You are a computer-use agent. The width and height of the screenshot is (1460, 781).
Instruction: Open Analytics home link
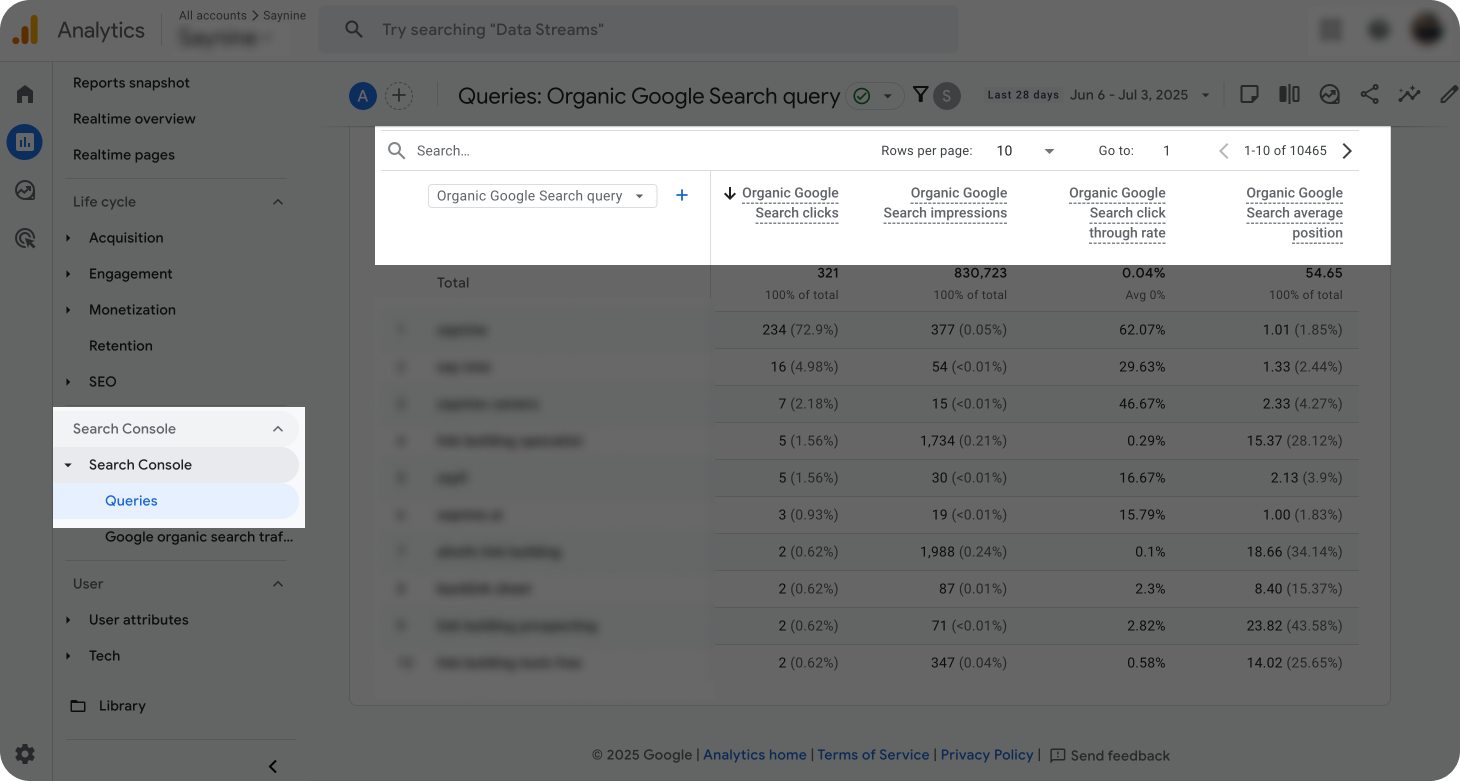[x=755, y=755]
